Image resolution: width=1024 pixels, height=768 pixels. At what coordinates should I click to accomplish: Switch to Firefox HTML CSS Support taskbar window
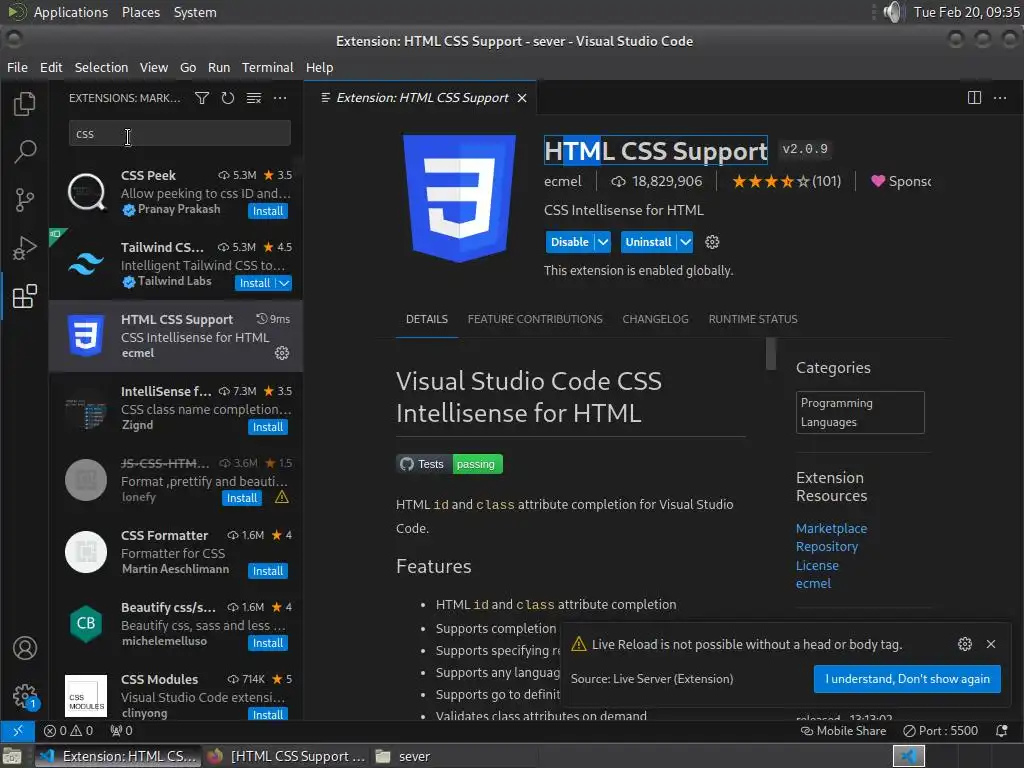(x=287, y=756)
